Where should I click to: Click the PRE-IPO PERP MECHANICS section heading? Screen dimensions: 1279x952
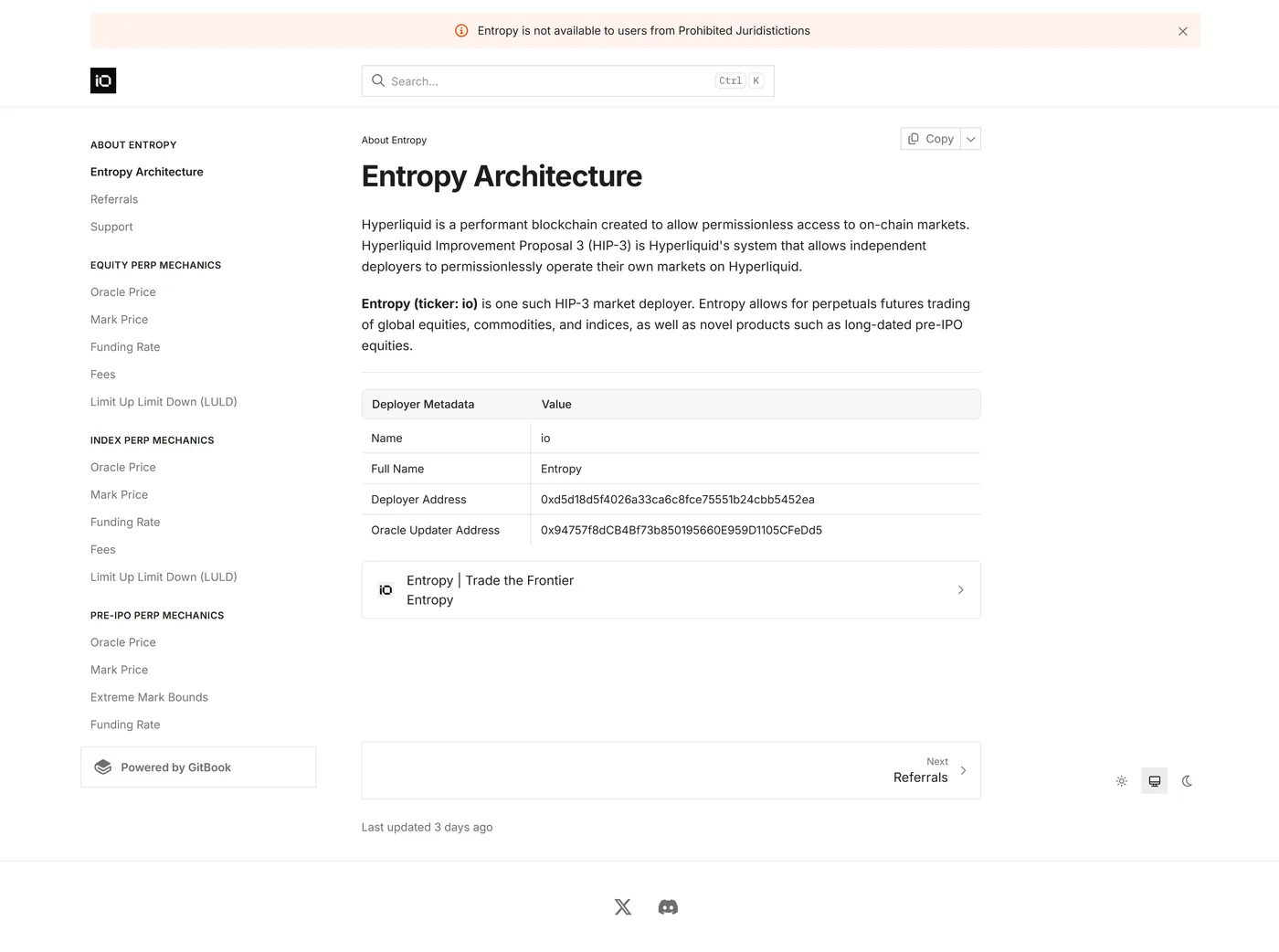point(157,616)
